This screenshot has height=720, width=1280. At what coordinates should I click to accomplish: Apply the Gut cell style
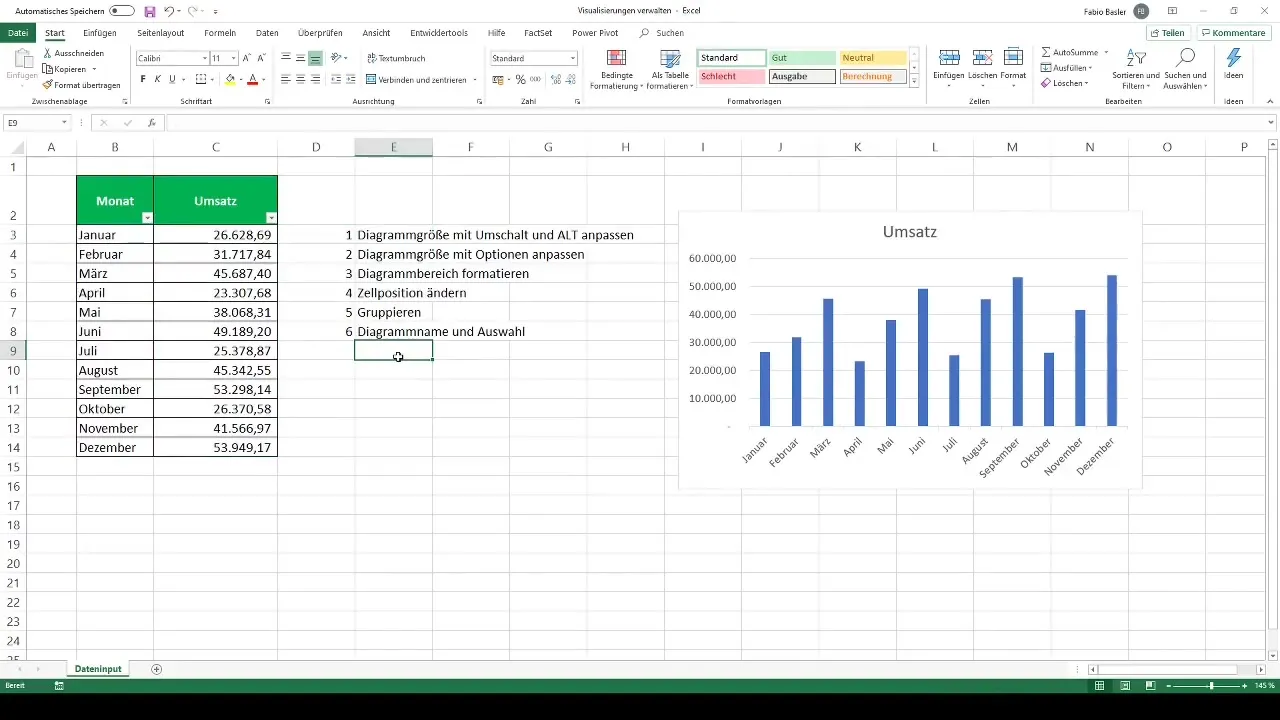(802, 58)
